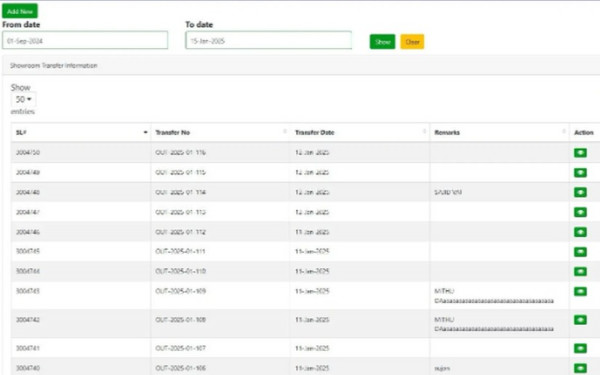Viewport: 600px width, 375px height.
Task: View details of transfer OUT-2025-01-110
Action: tap(580, 271)
